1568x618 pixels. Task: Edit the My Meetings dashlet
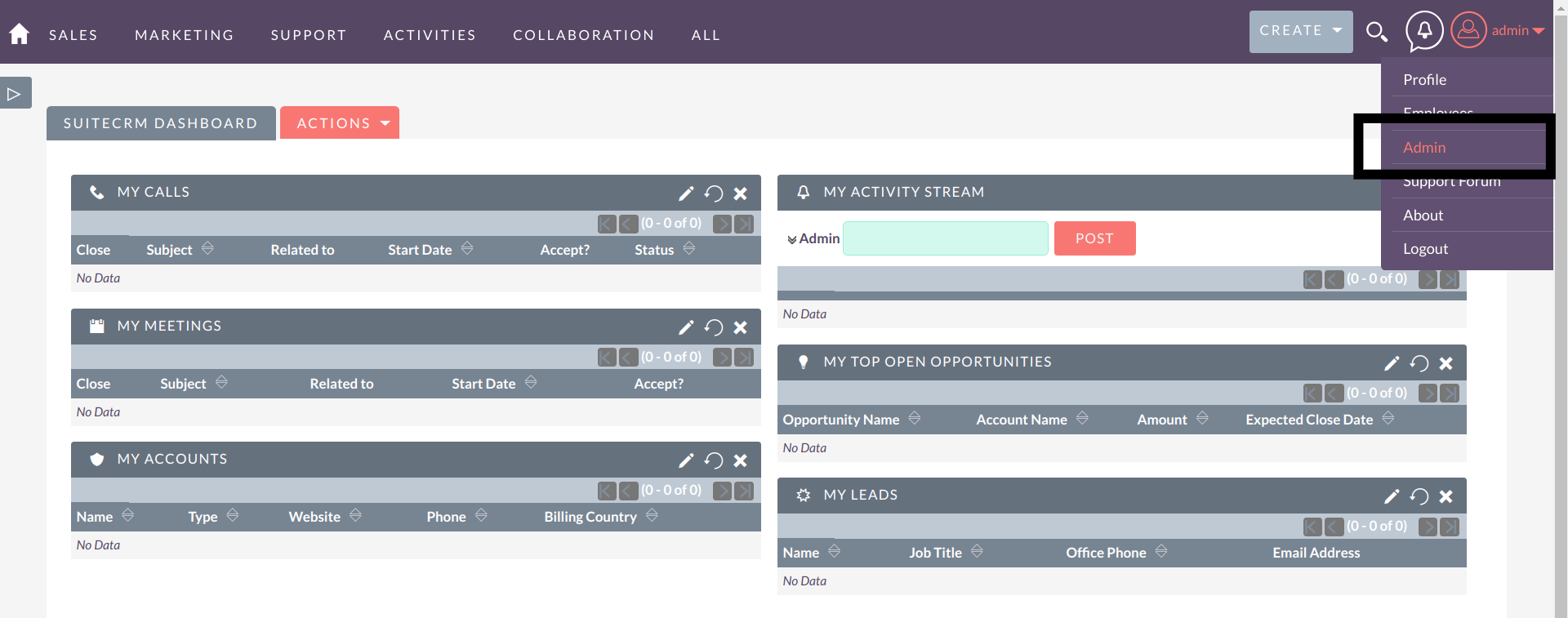(x=686, y=327)
